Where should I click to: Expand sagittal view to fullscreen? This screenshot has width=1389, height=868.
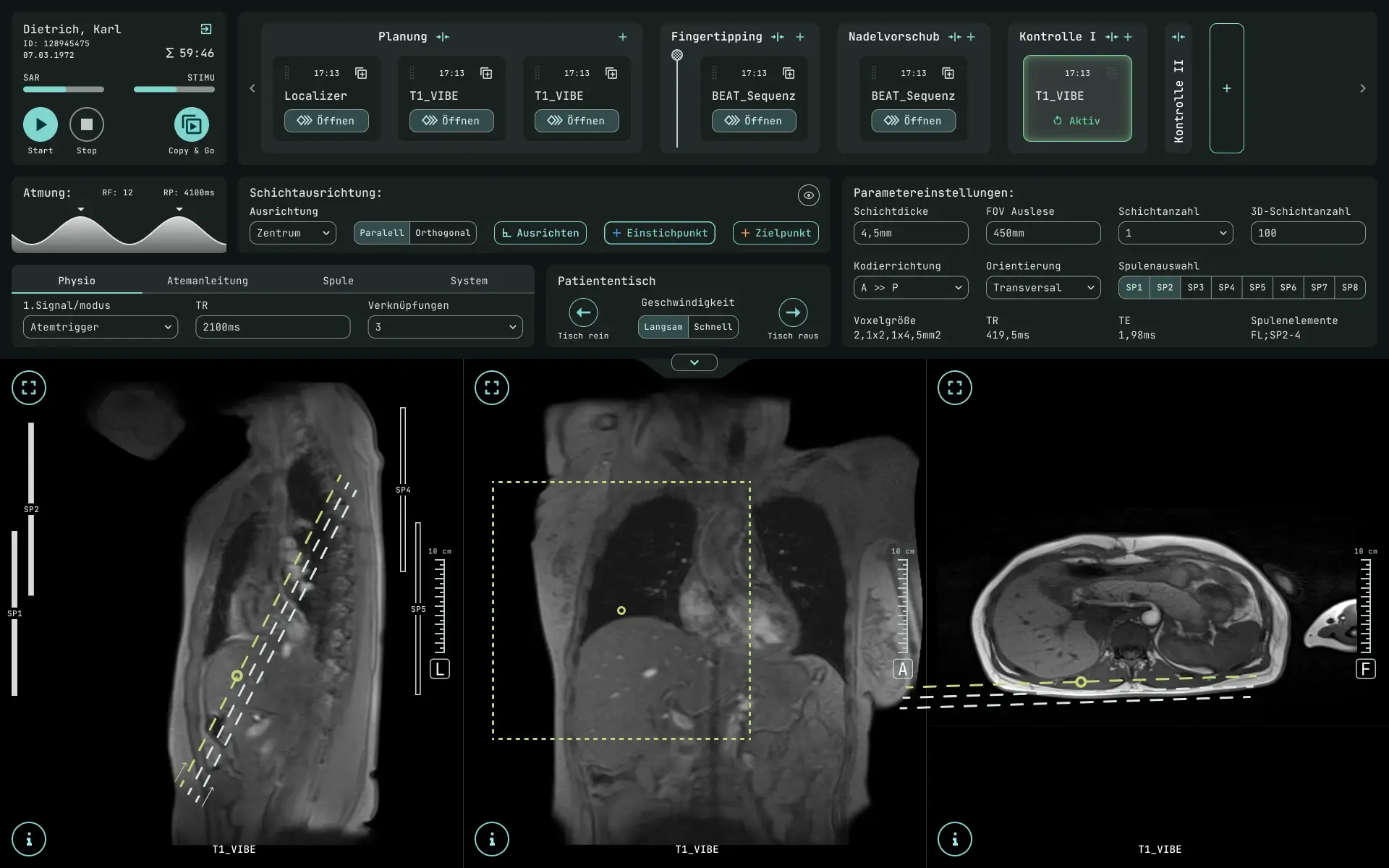29,388
